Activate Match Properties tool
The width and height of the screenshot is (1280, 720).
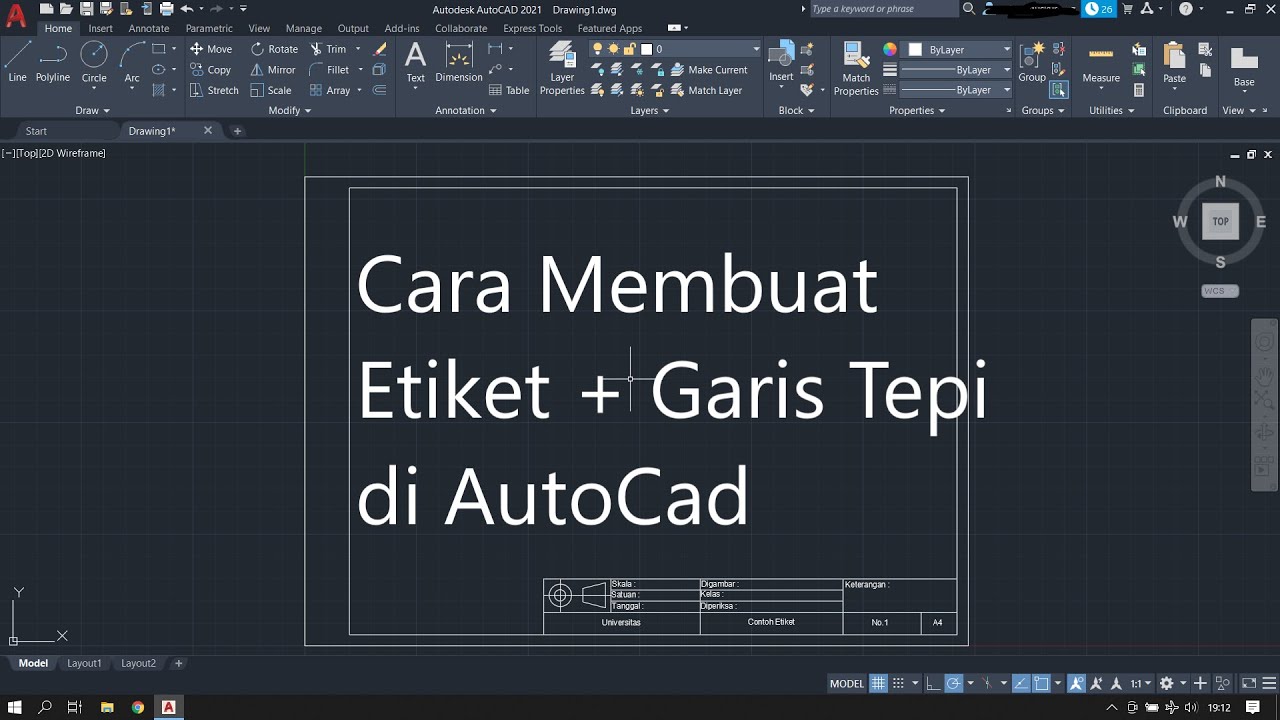tap(856, 68)
